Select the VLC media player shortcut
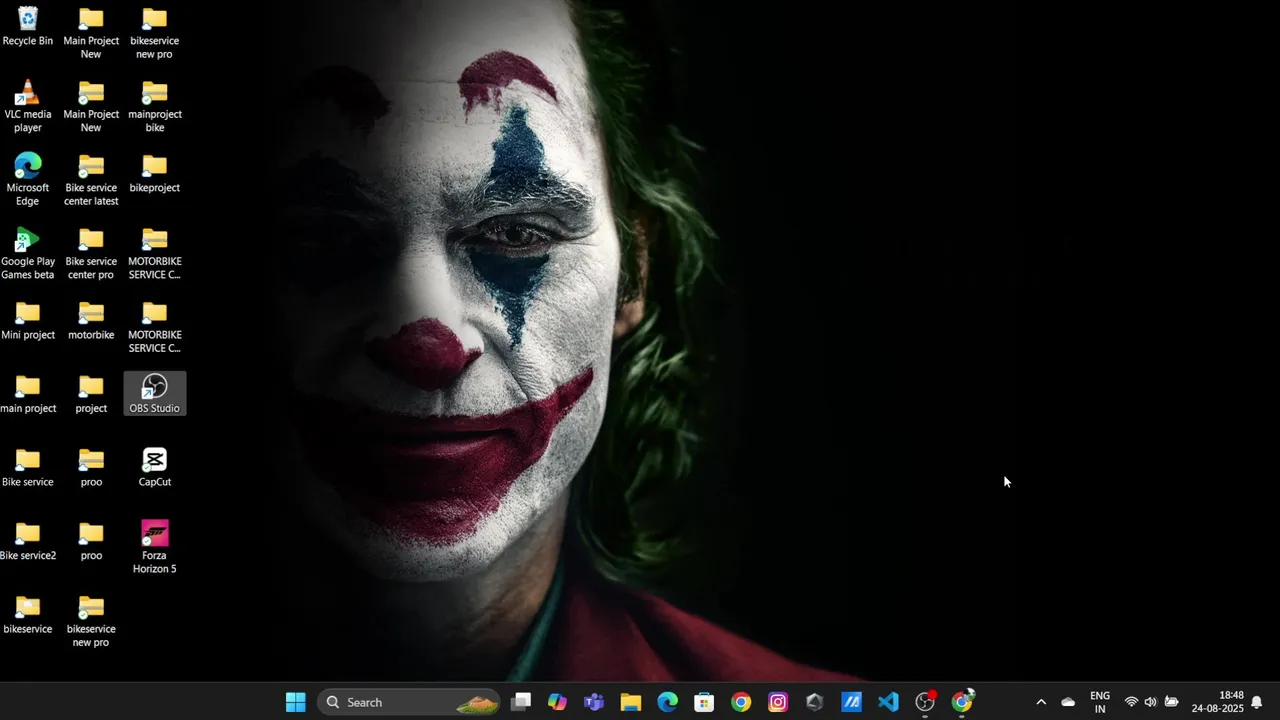 pos(28,106)
